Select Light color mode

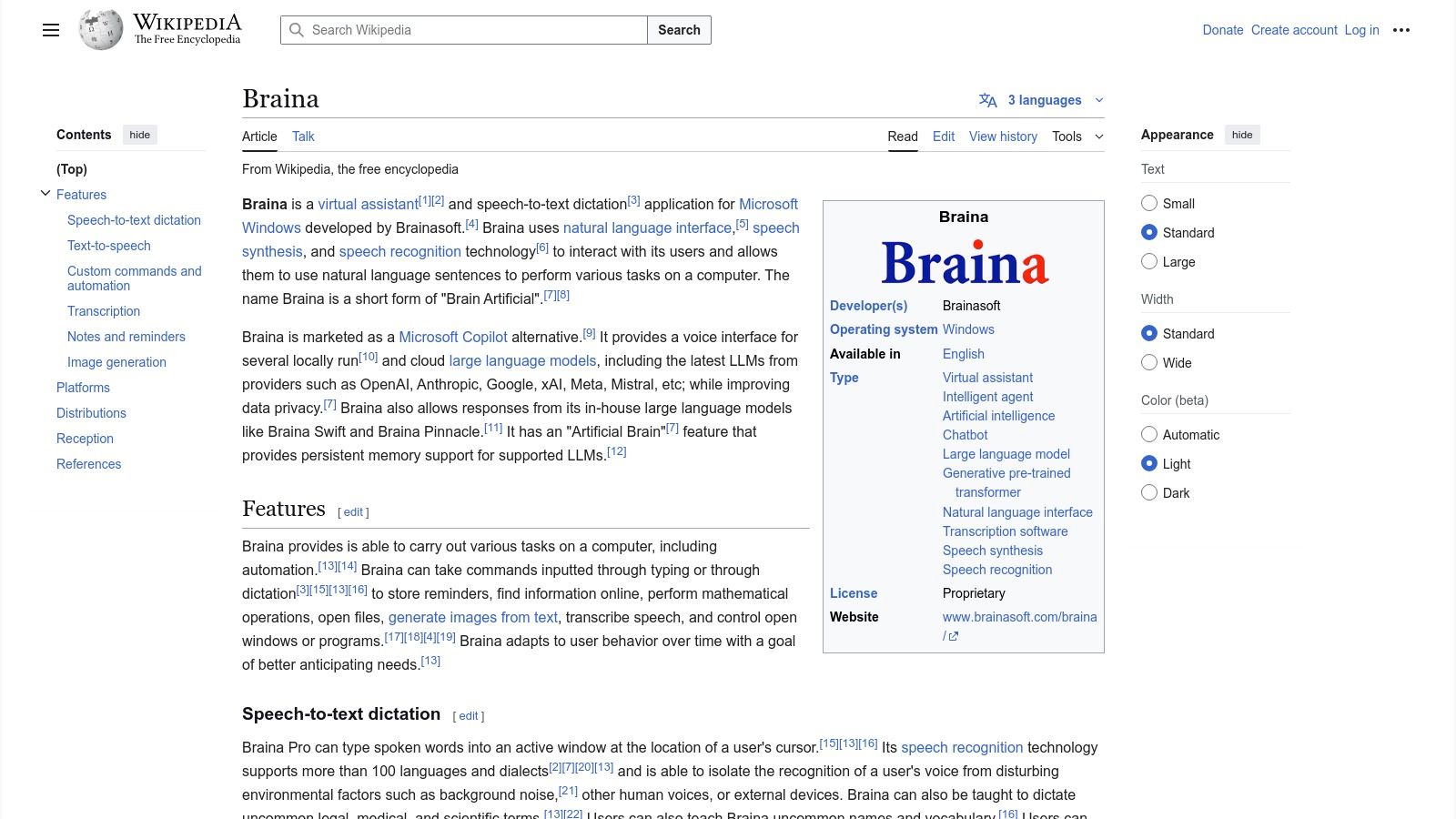(1149, 463)
